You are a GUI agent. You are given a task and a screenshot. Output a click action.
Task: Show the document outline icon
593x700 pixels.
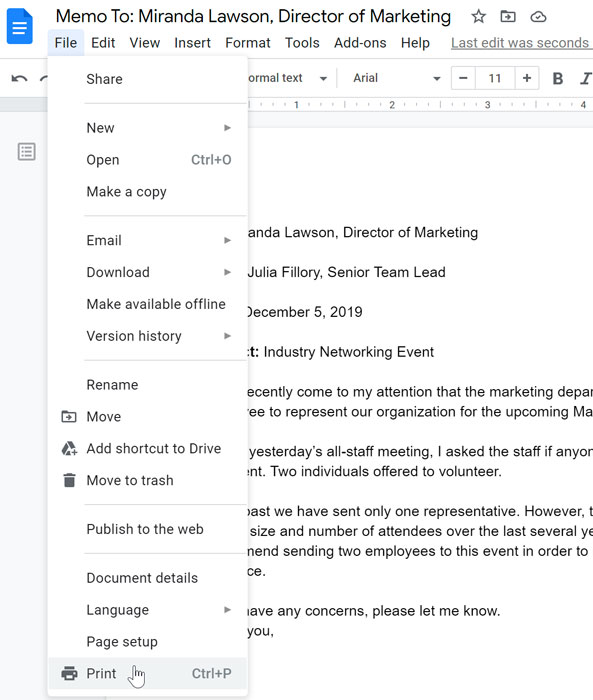click(26, 152)
